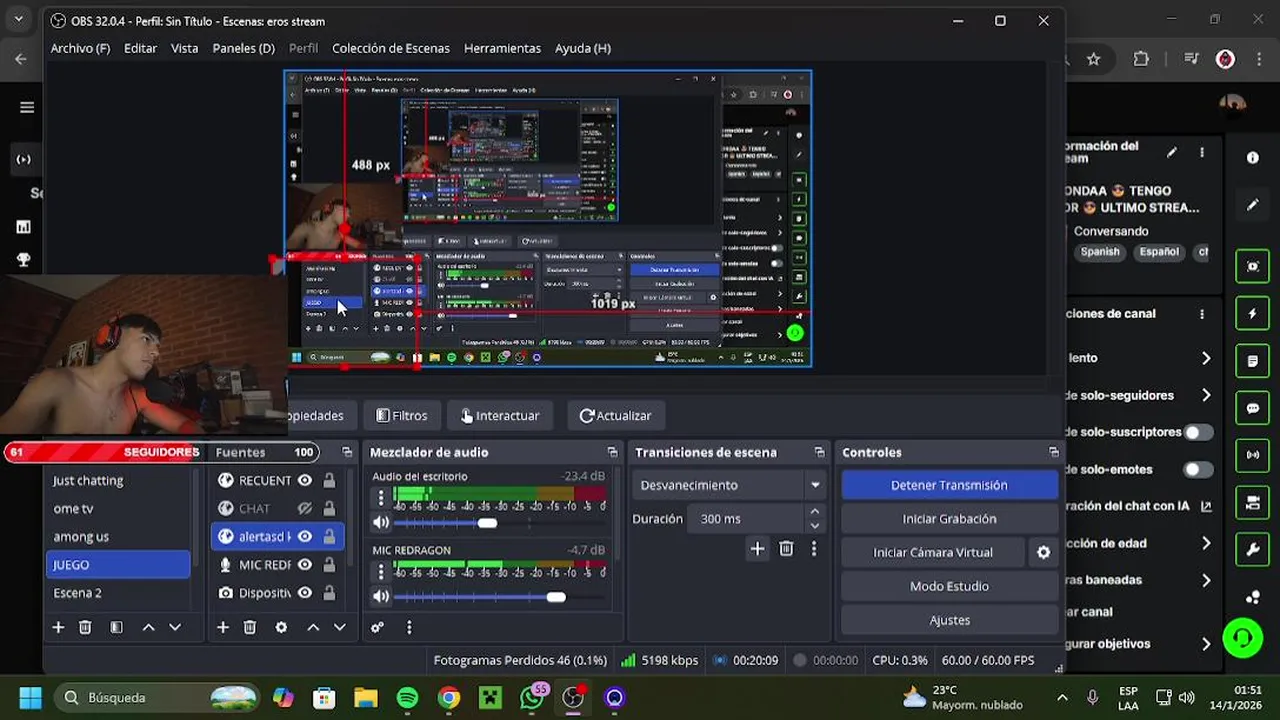Open the Editar menu

140,48
